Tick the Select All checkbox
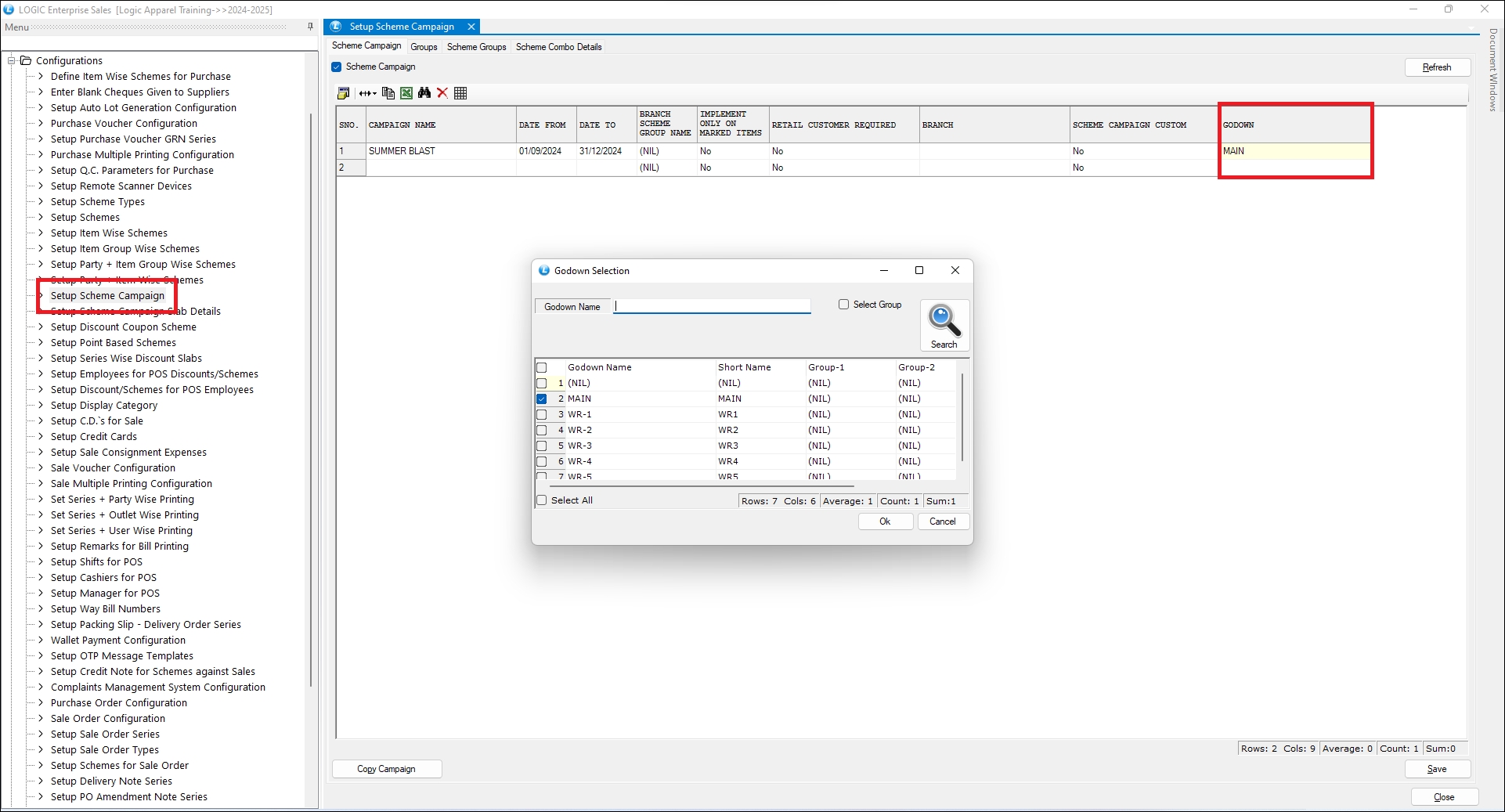The width and height of the screenshot is (1505, 812). pyautogui.click(x=541, y=500)
